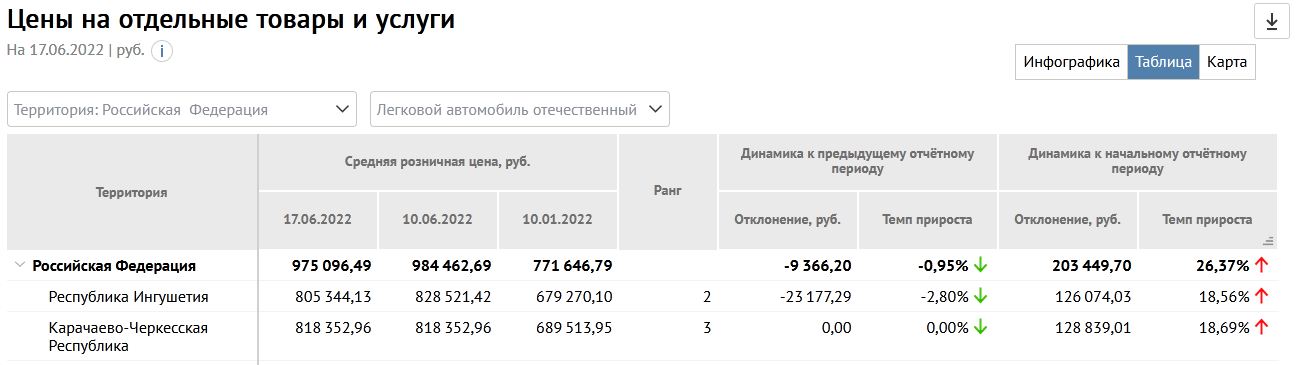Click the column resize grip in Темп прироста header

pos(1268,241)
